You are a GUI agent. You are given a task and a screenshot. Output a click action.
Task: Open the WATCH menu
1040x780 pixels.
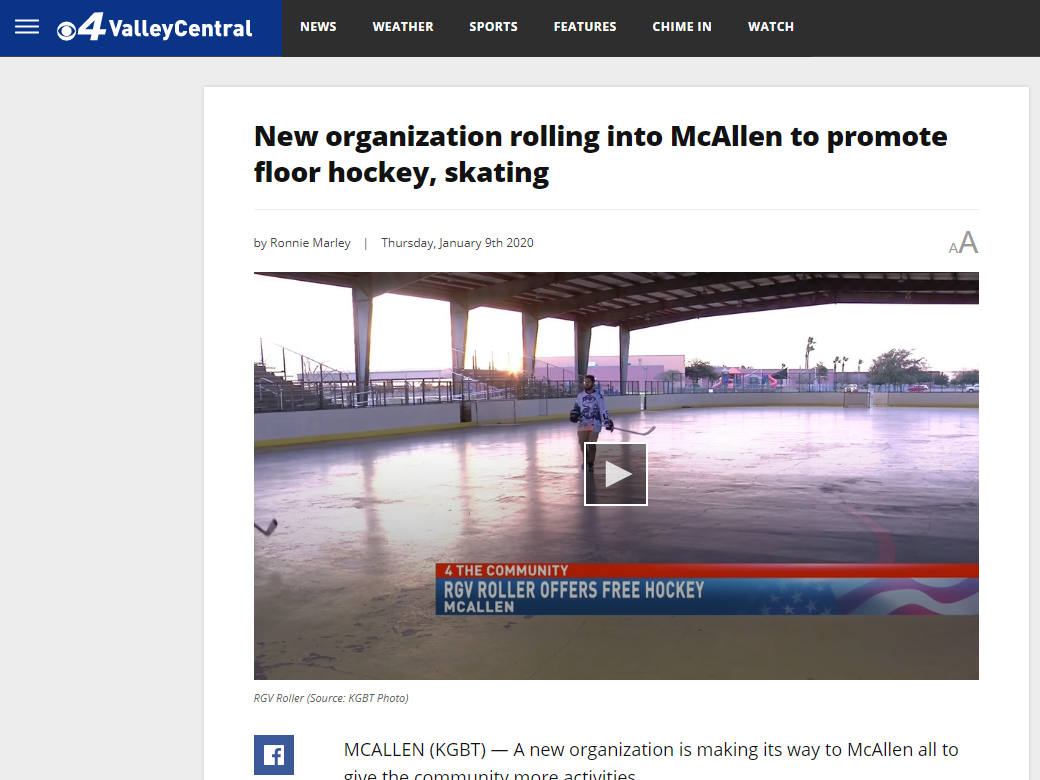tap(771, 27)
